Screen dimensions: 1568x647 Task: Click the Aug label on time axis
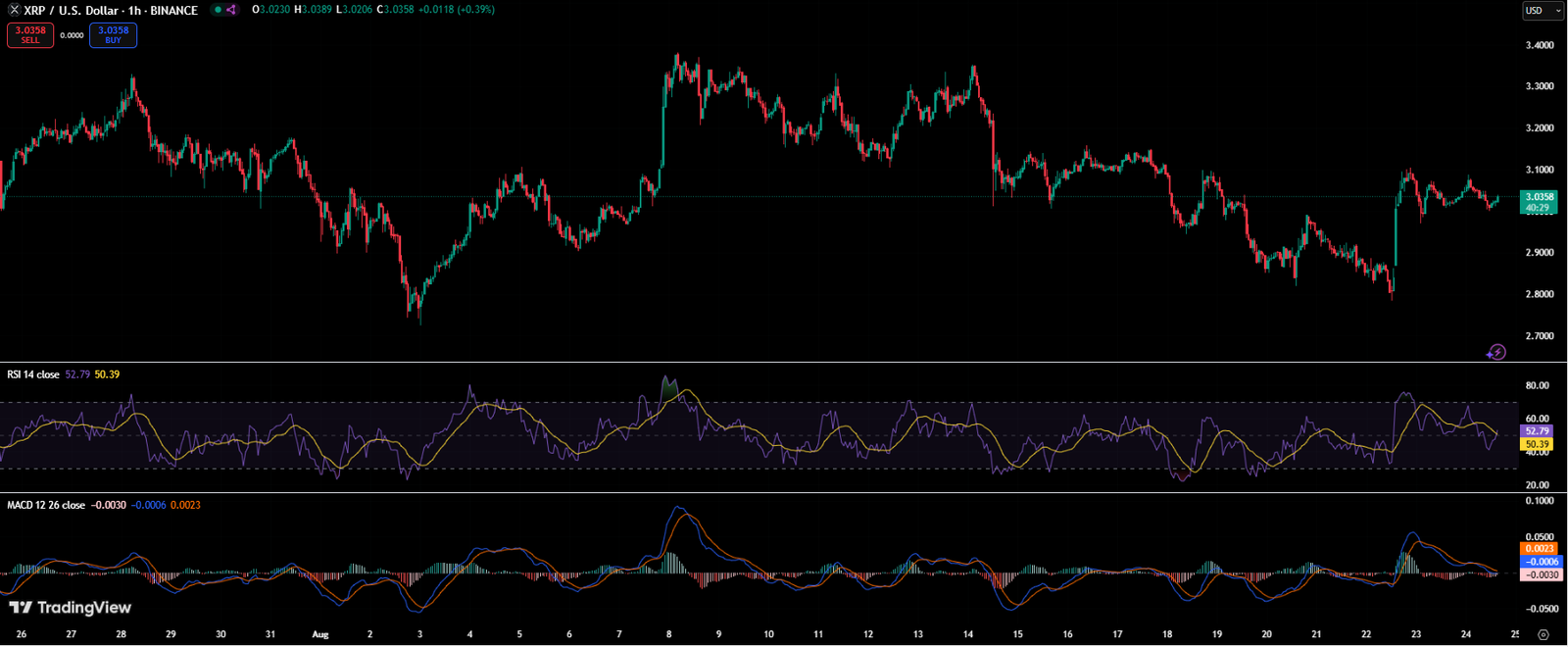pyautogui.click(x=319, y=634)
